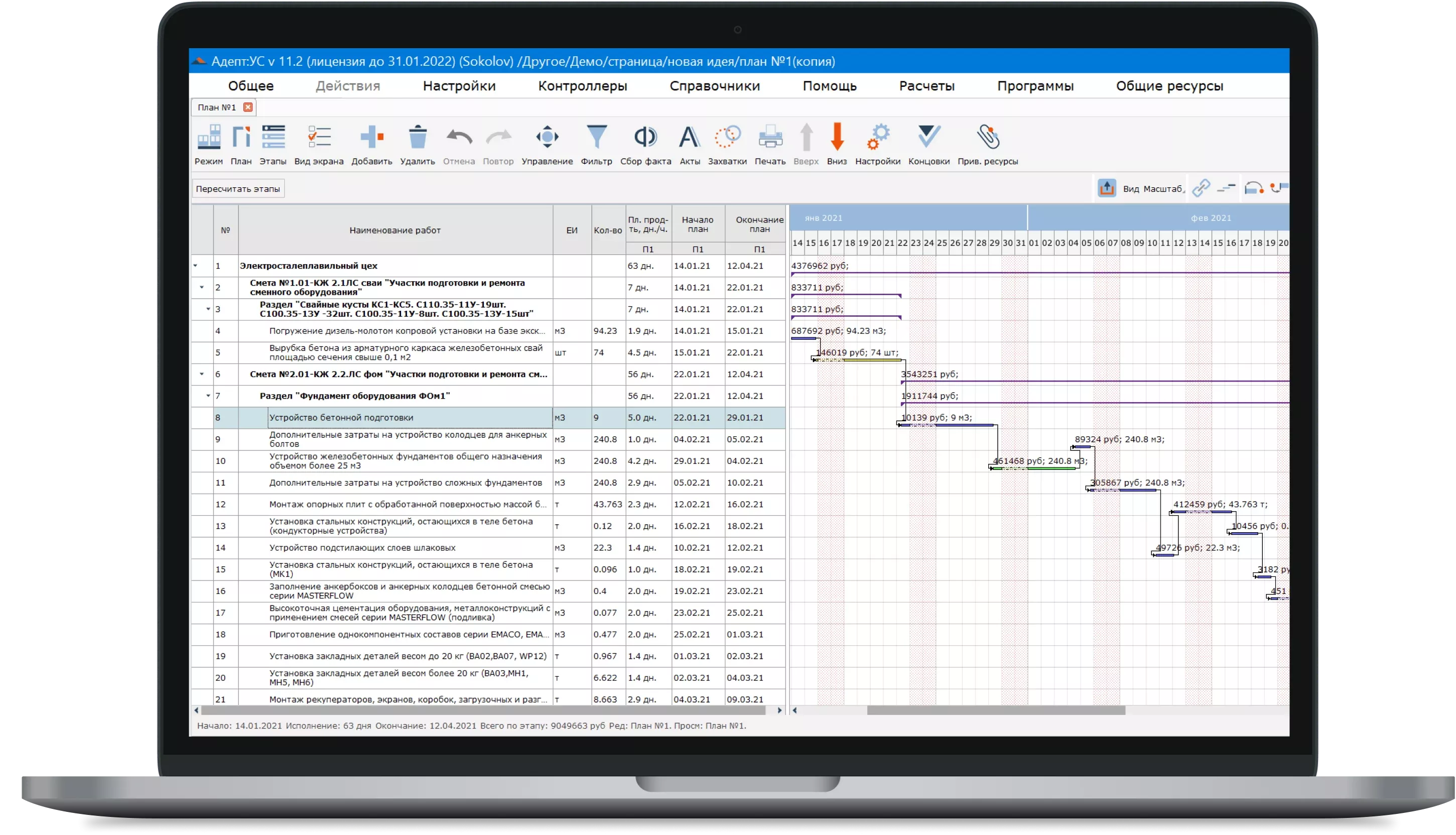
Task: Click the export icon left of Вид
Action: click(x=1106, y=188)
